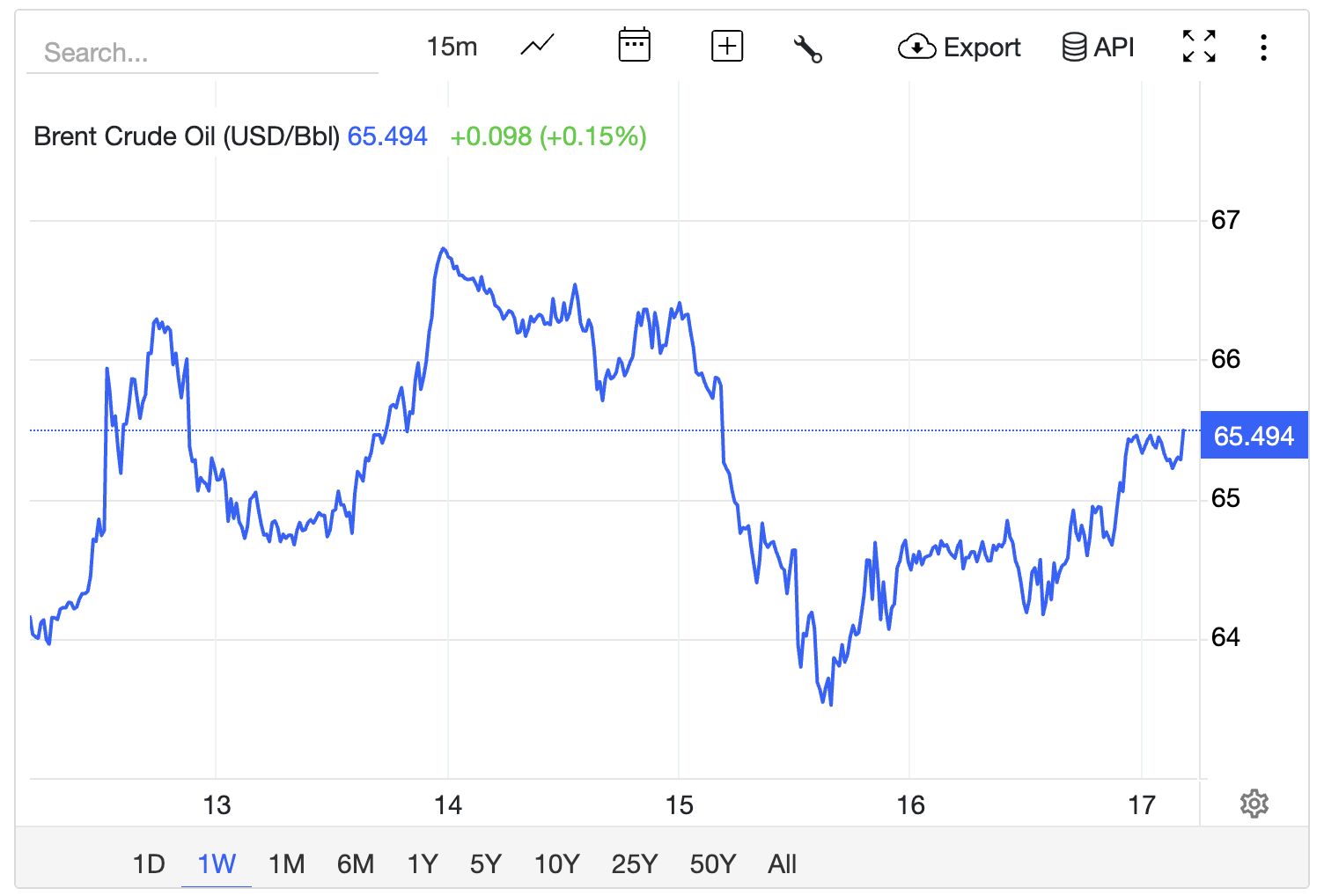Open chart settings gear icon
This screenshot has width=1324, height=896.
pyautogui.click(x=1254, y=803)
